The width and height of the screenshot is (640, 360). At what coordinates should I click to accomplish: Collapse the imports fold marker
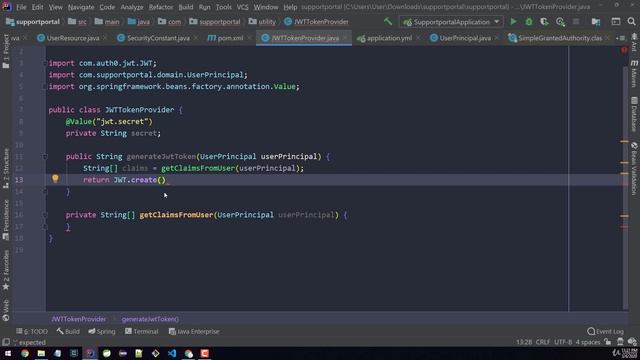(44, 63)
